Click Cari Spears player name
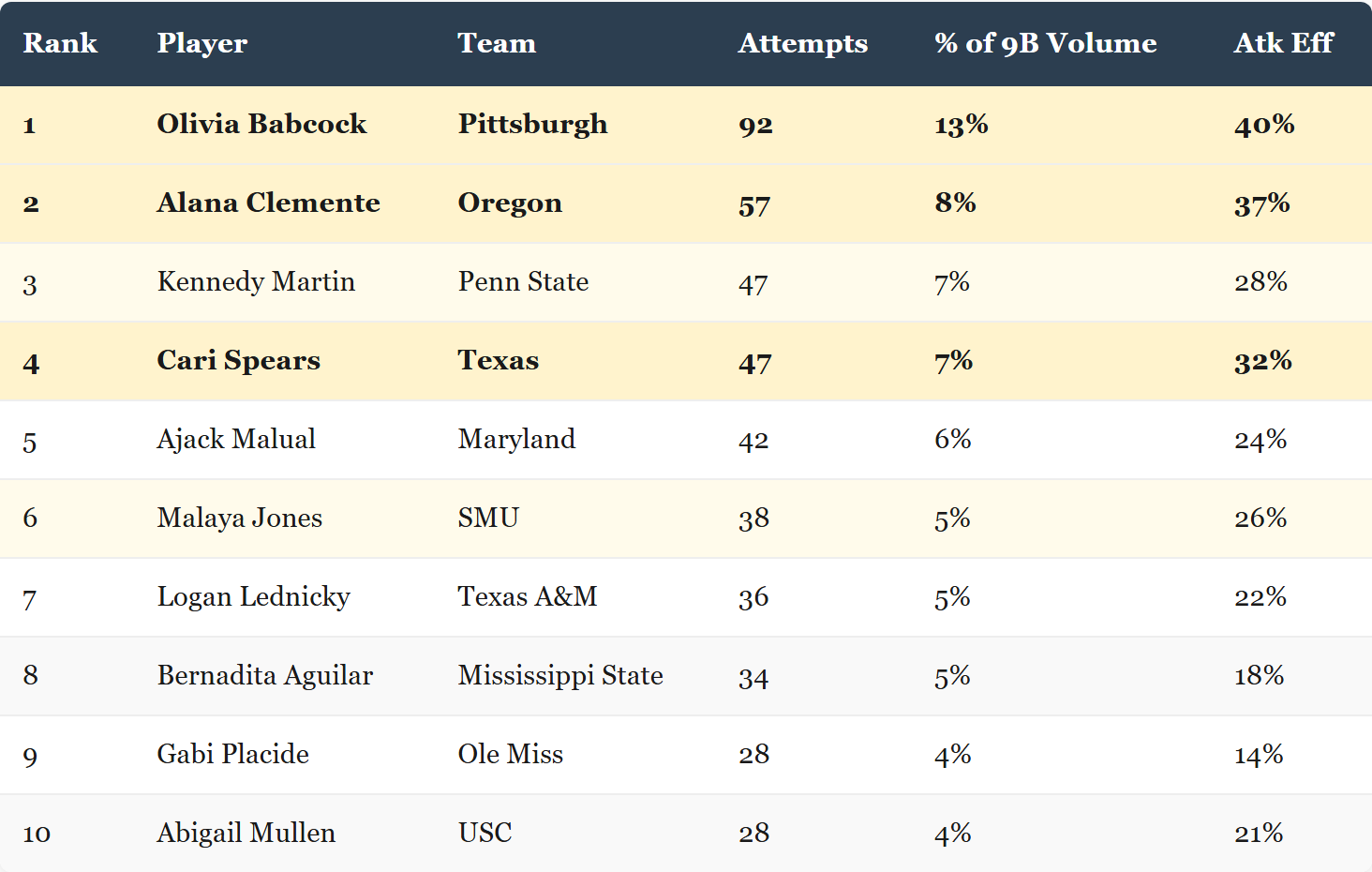Viewport: 1372px width, 872px height. coord(238,360)
